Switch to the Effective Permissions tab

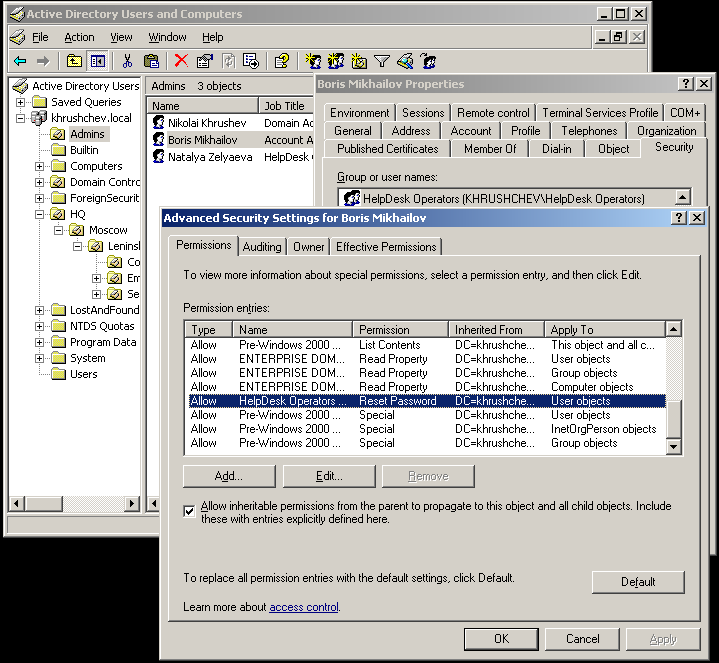[386, 247]
